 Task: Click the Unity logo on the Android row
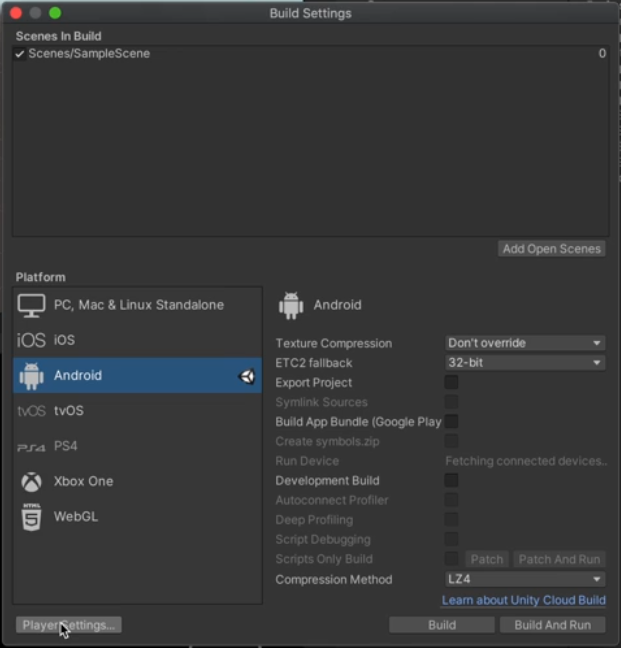tap(247, 376)
